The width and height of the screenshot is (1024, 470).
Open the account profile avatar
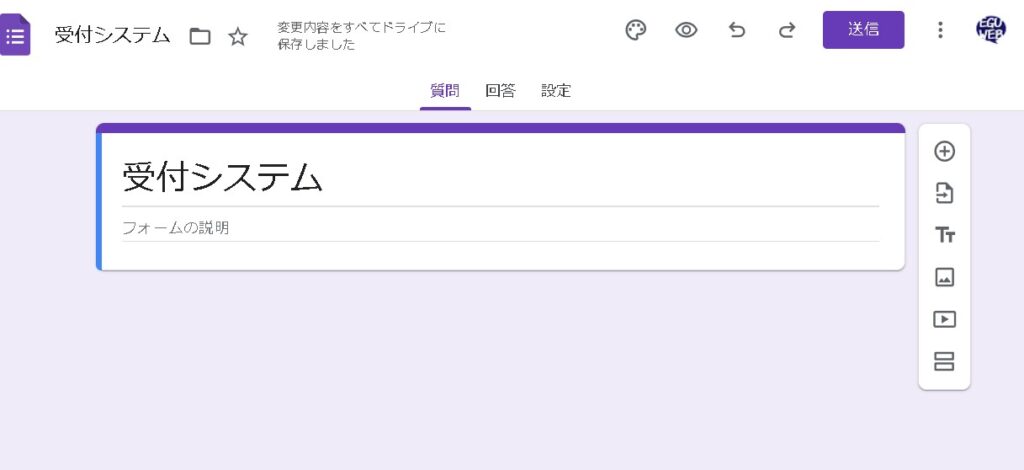coord(990,30)
